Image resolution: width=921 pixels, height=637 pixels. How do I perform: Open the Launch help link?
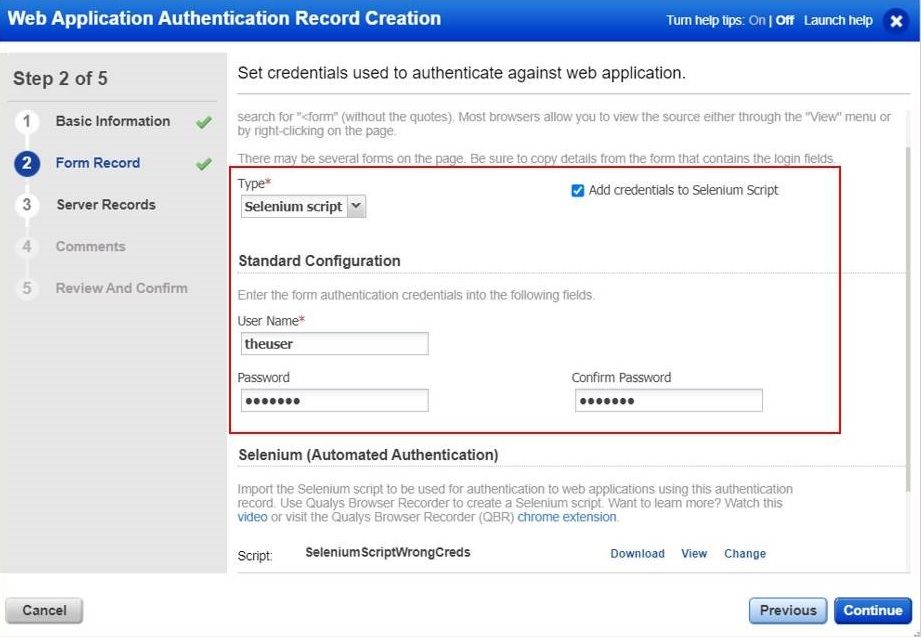(838, 21)
